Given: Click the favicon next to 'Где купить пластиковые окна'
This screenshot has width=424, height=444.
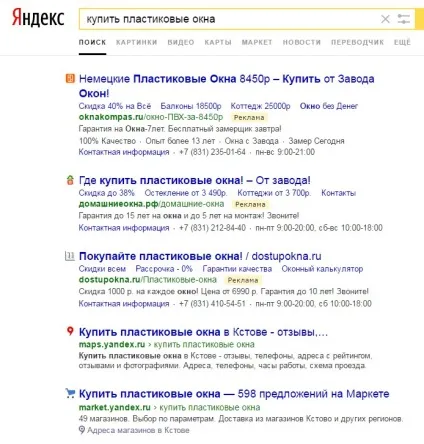Looking at the screenshot, I should [x=70, y=180].
